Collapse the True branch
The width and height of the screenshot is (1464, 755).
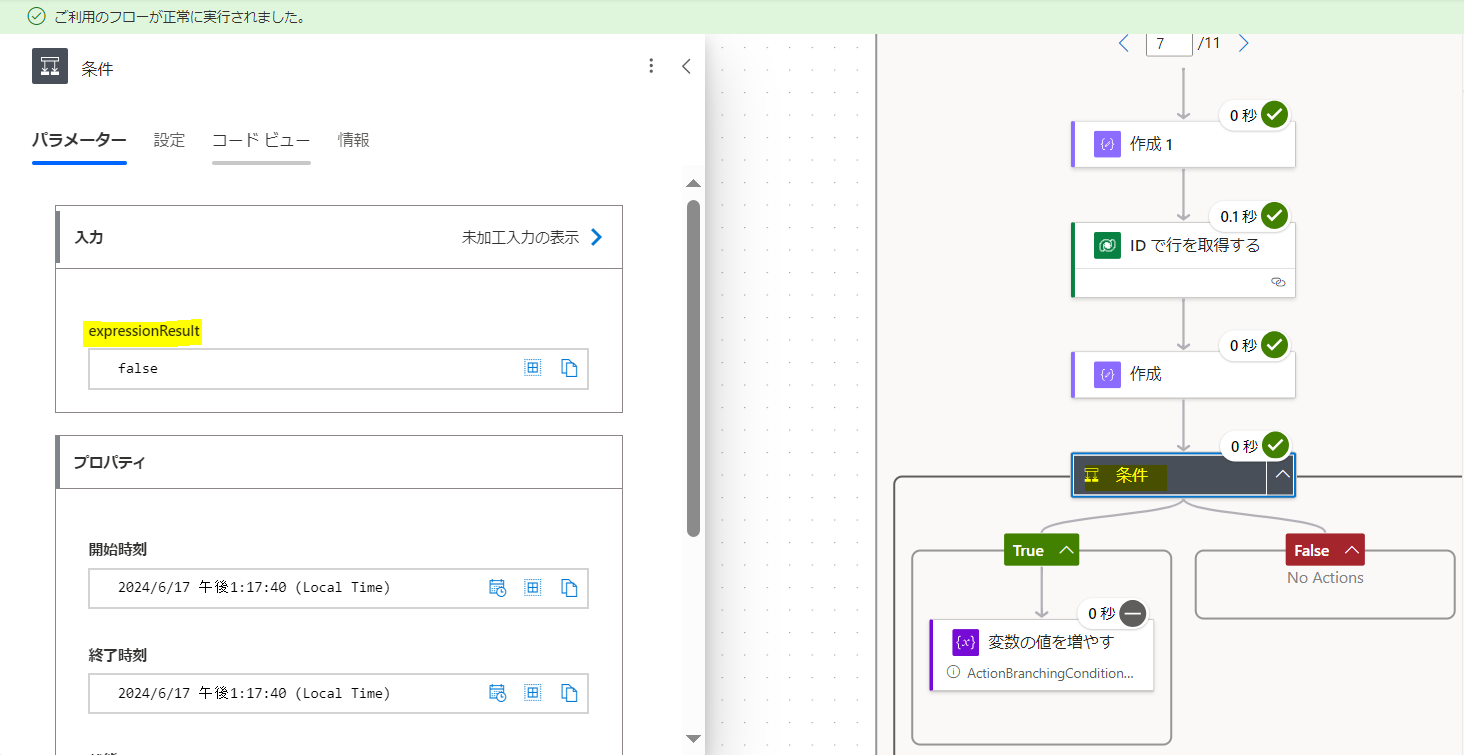coord(1067,550)
